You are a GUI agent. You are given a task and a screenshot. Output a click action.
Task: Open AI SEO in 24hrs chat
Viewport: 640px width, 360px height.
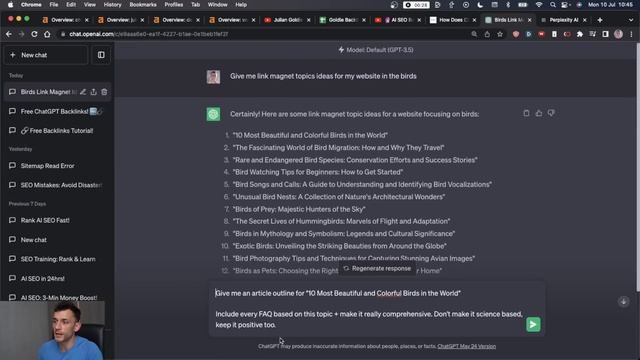click(x=57, y=278)
